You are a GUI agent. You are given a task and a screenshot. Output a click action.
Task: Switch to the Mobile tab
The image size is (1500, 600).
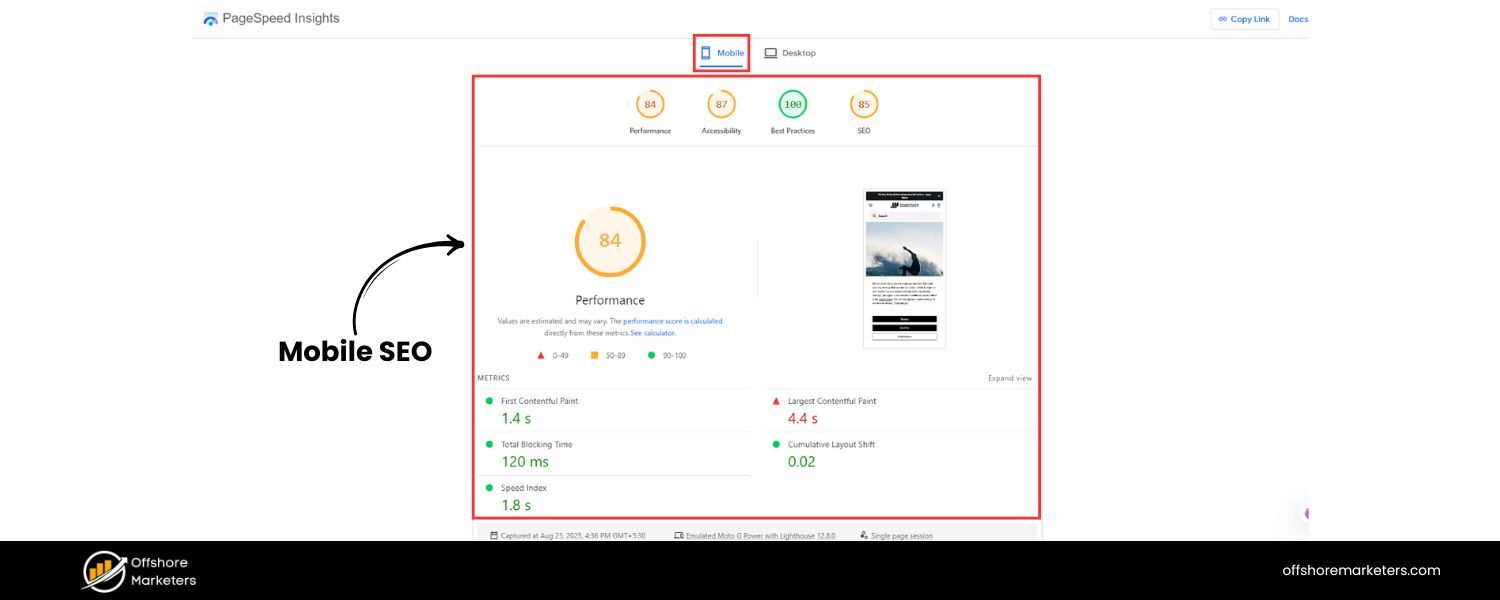(x=721, y=52)
